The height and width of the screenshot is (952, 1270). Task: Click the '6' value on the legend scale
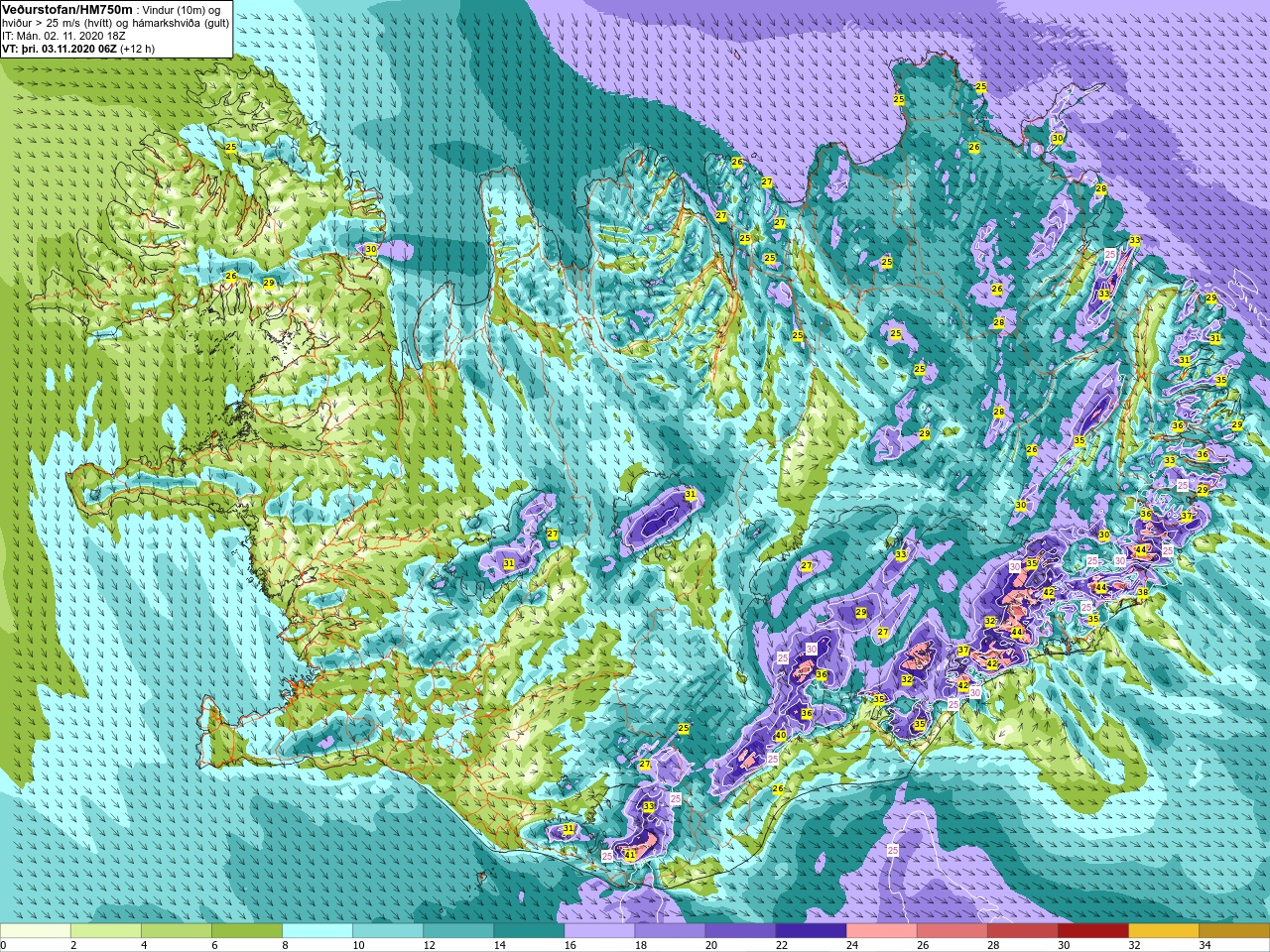click(x=214, y=945)
